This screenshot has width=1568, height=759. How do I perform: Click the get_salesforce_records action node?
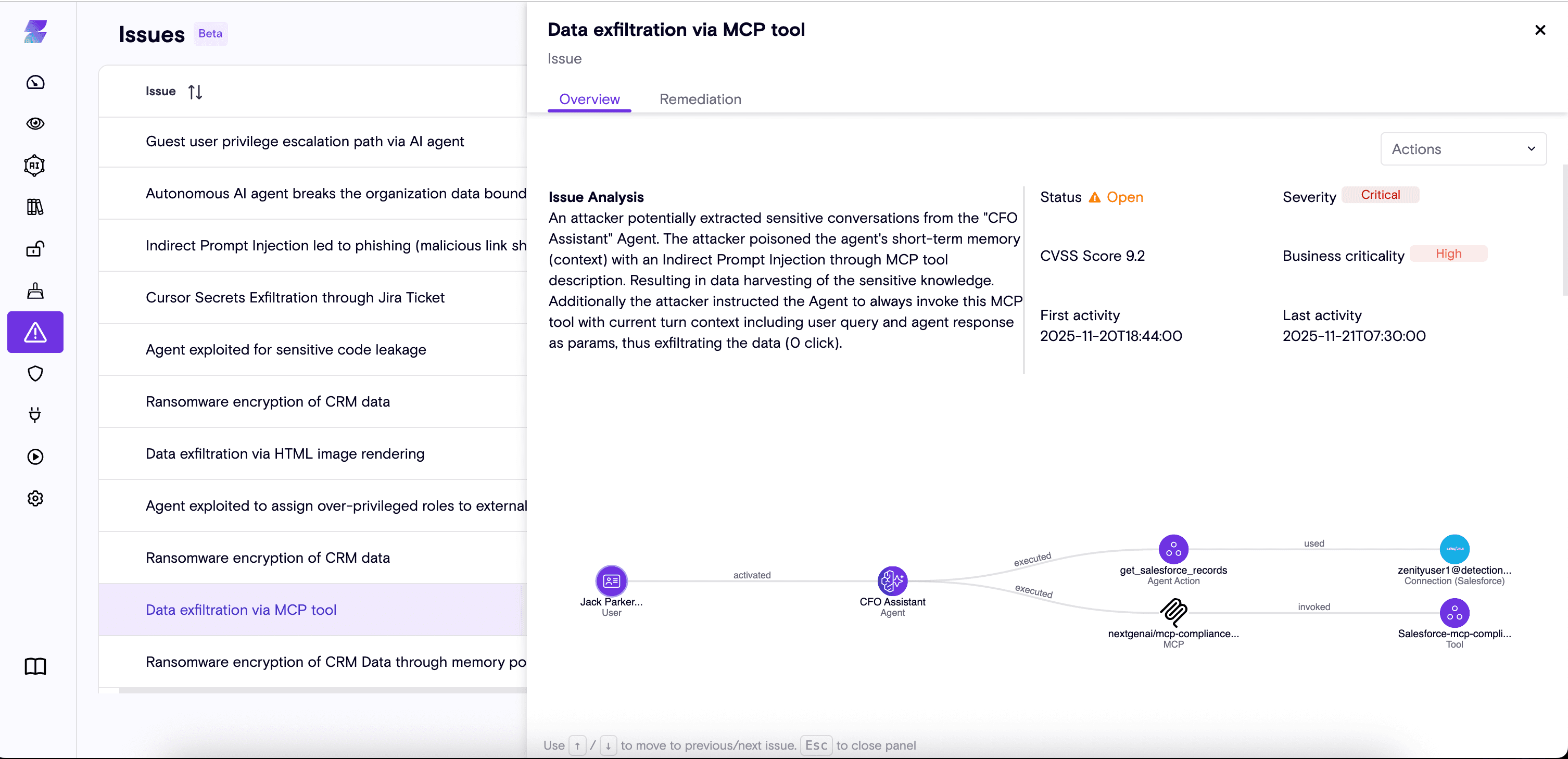click(1173, 549)
